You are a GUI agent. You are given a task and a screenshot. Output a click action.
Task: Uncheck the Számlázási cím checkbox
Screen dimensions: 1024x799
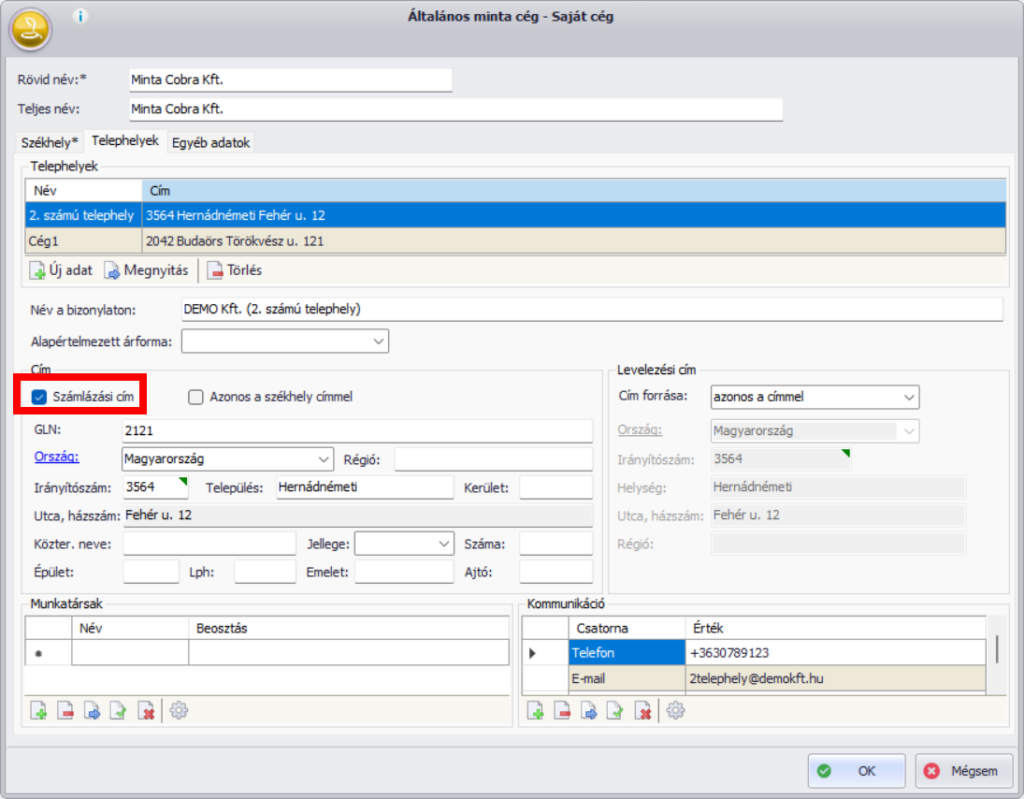pos(40,397)
